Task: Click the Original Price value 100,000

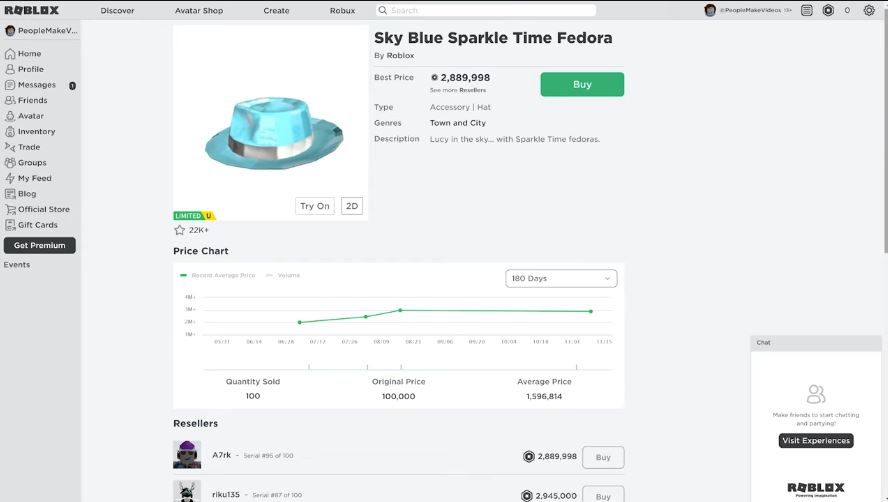Action: [399, 397]
